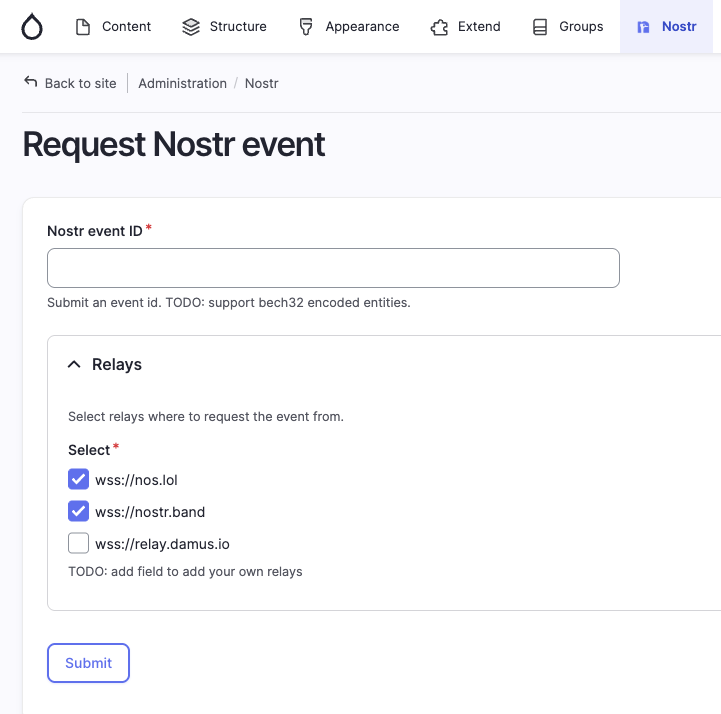Open the Extend menu label
This screenshot has width=721, height=714.
point(479,27)
